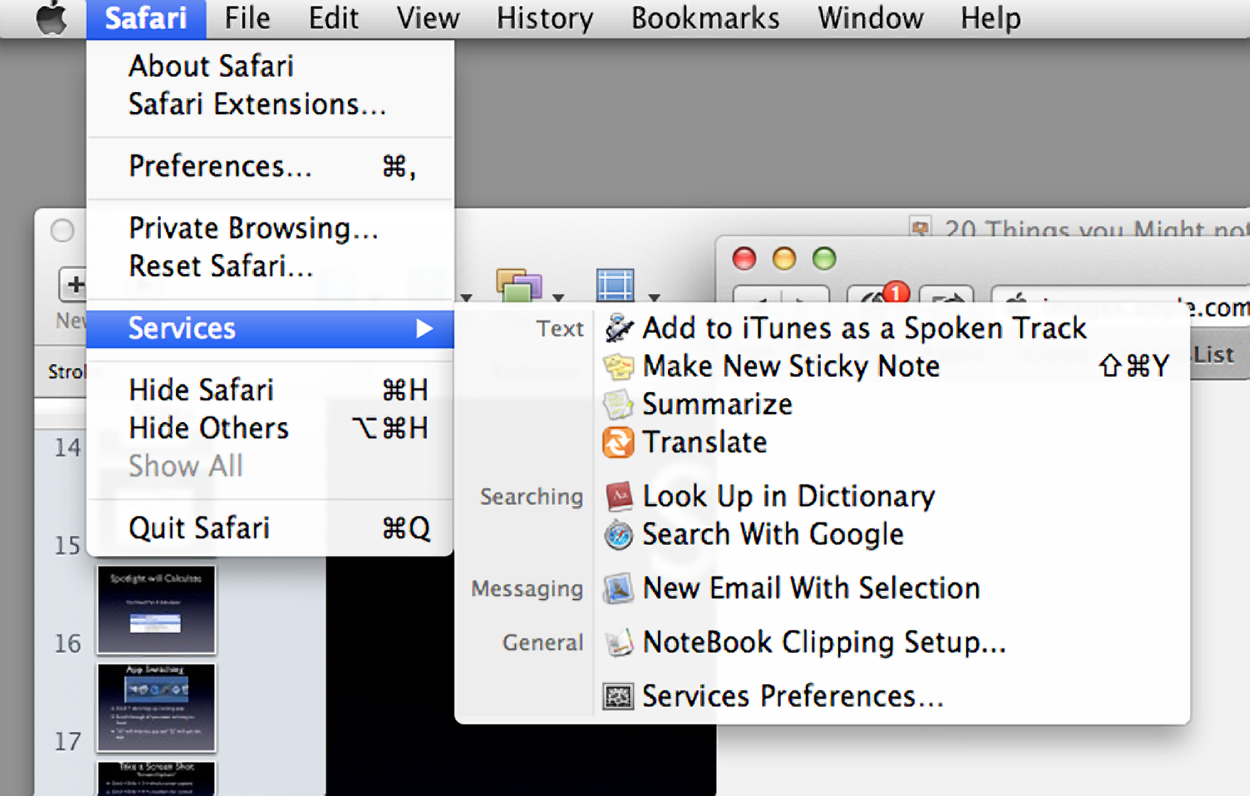Click the Safari menu title
The image size is (1250, 796).
tap(146, 19)
